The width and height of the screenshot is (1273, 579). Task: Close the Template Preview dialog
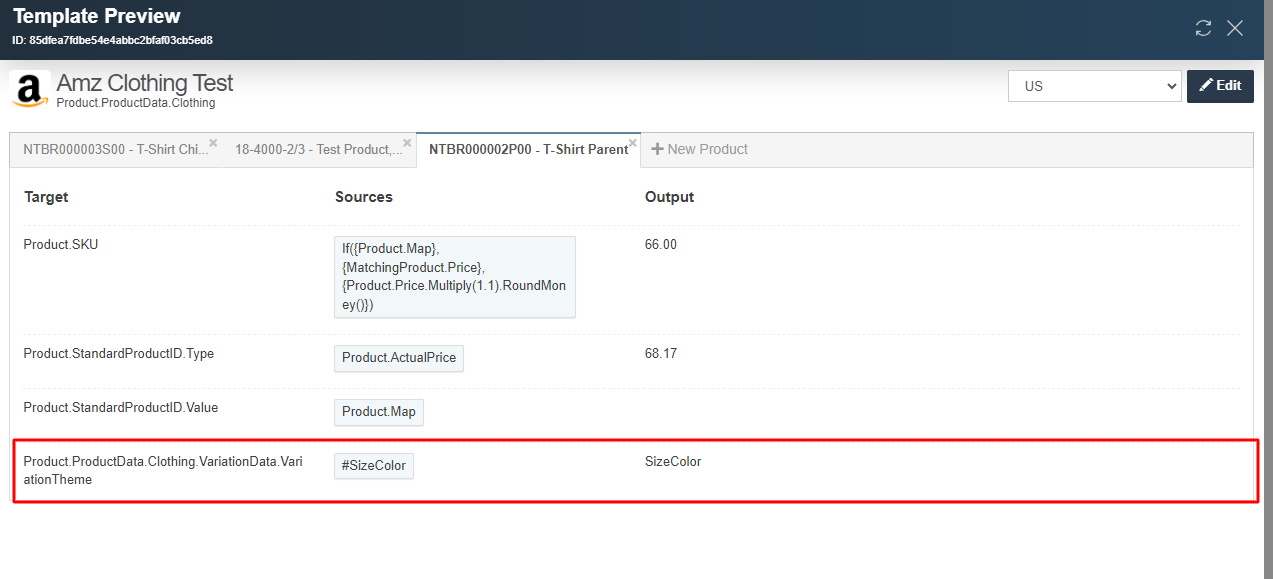point(1235,29)
